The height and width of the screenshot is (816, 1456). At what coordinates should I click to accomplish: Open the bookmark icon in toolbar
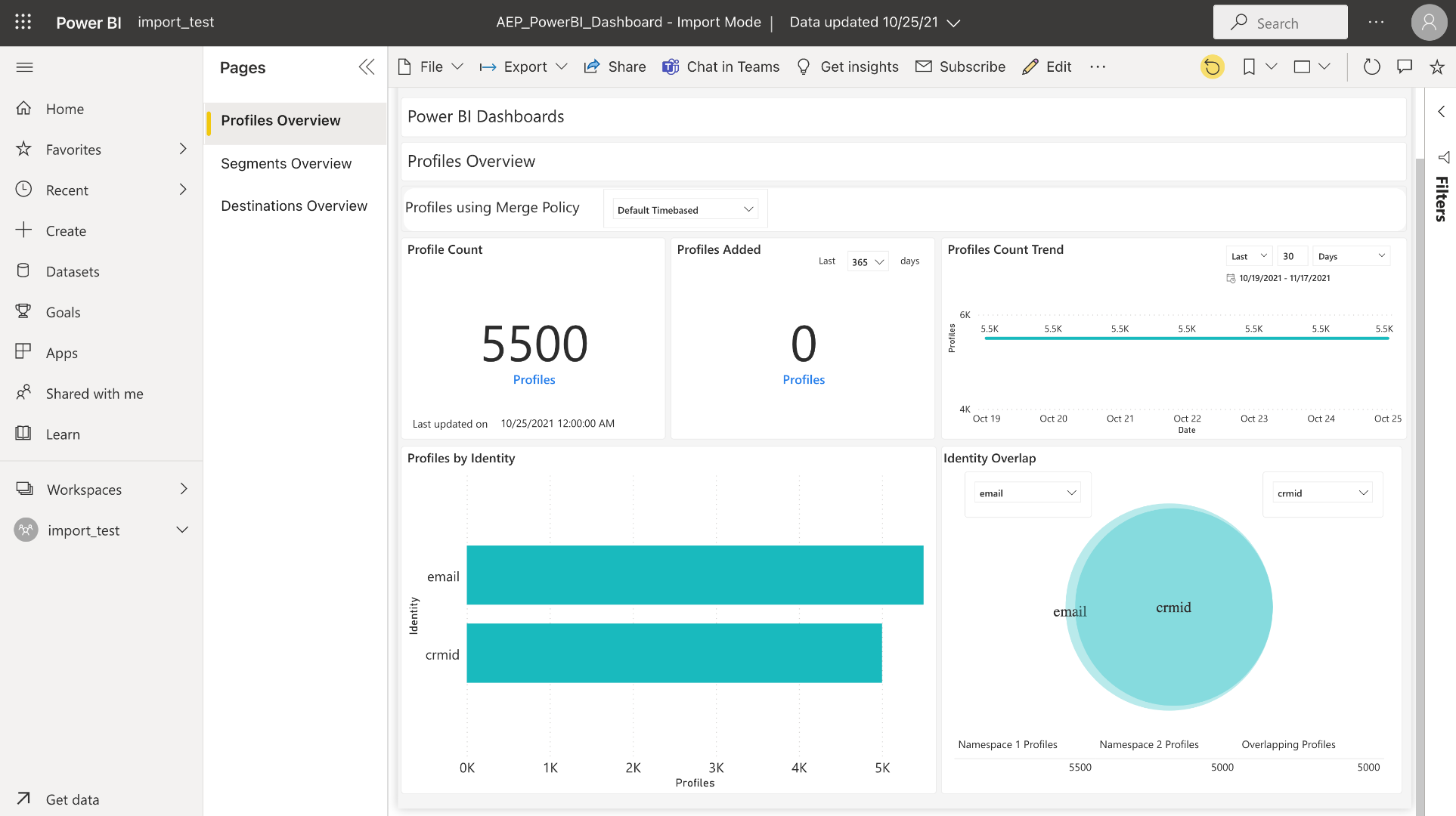1249,67
